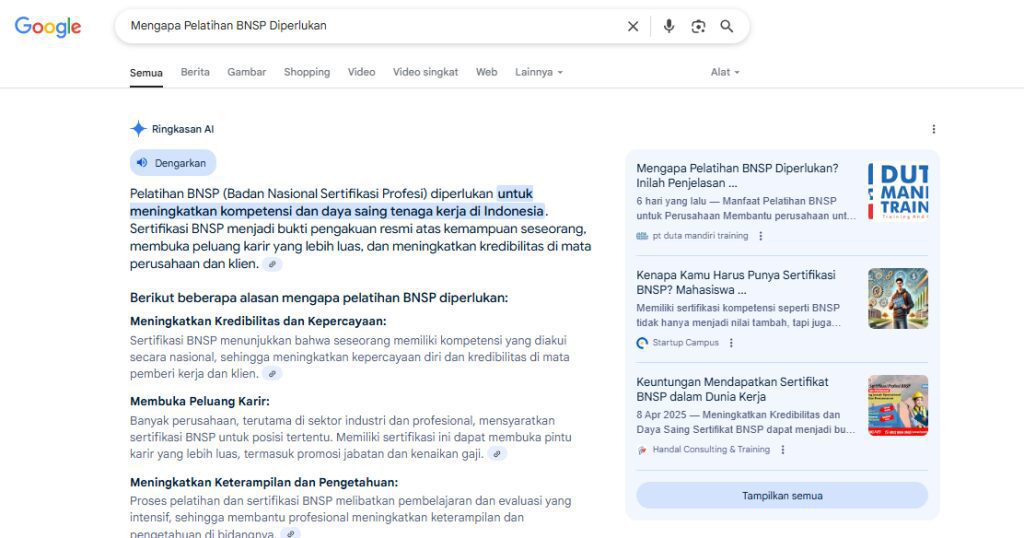Open Kenapa Kamu Harus Punya Sertifikasi article
Screen dimensions: 1024x538
(x=736, y=282)
